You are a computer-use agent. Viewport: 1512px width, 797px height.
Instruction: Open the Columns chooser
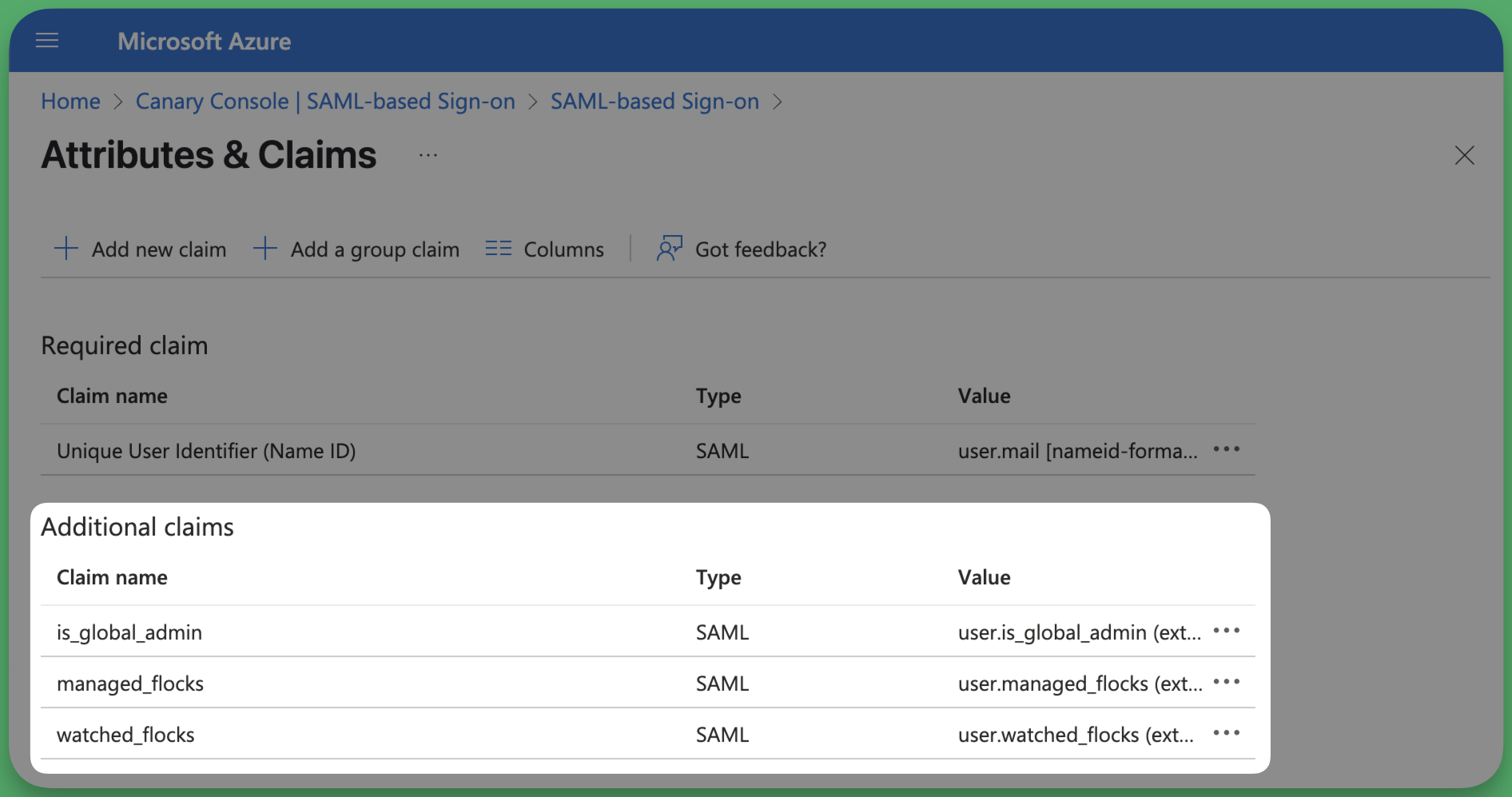tap(545, 249)
